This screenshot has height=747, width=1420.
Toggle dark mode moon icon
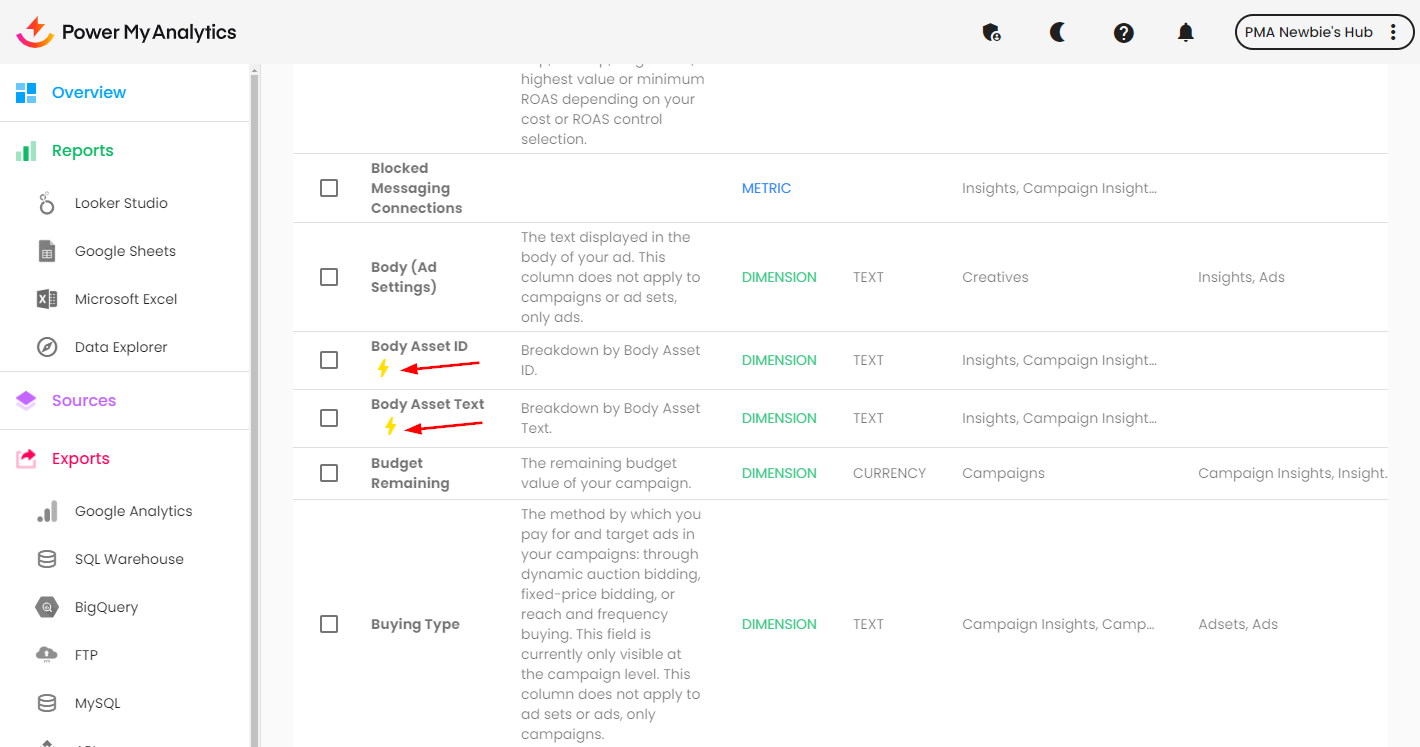[1057, 32]
